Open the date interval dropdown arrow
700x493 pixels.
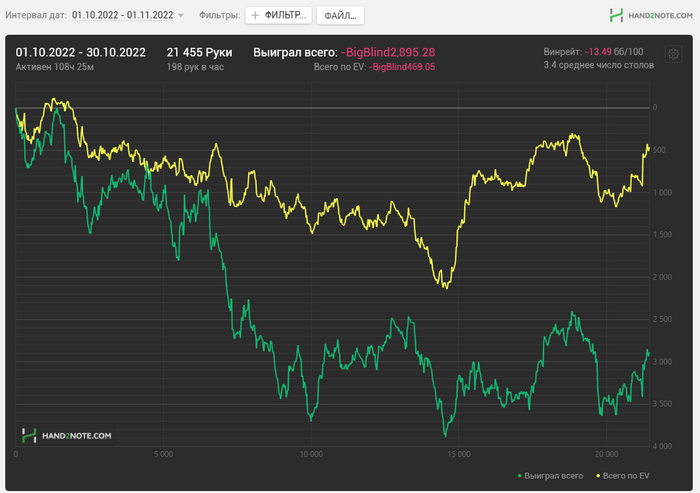(x=181, y=15)
